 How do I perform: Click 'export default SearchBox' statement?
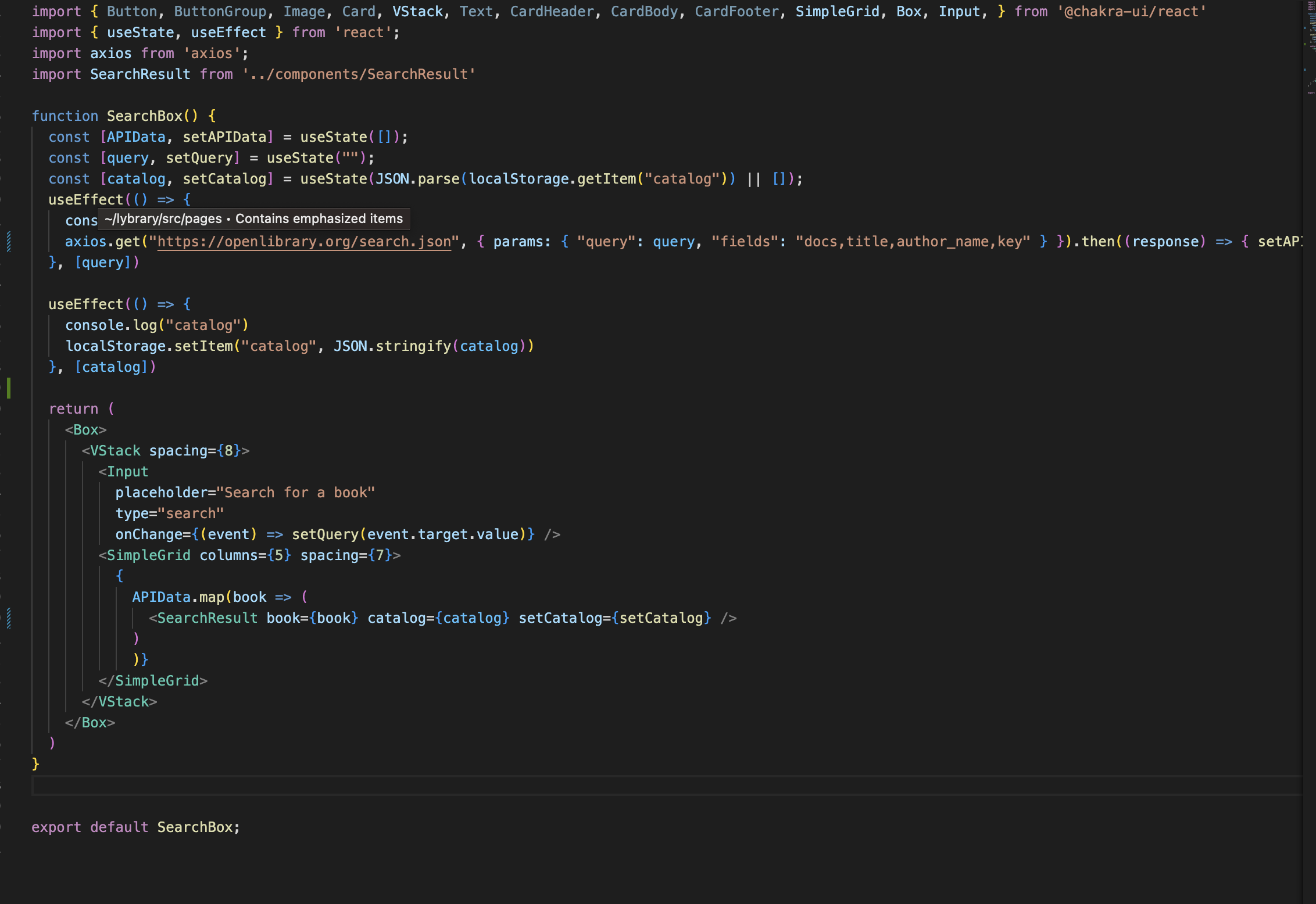(135, 827)
